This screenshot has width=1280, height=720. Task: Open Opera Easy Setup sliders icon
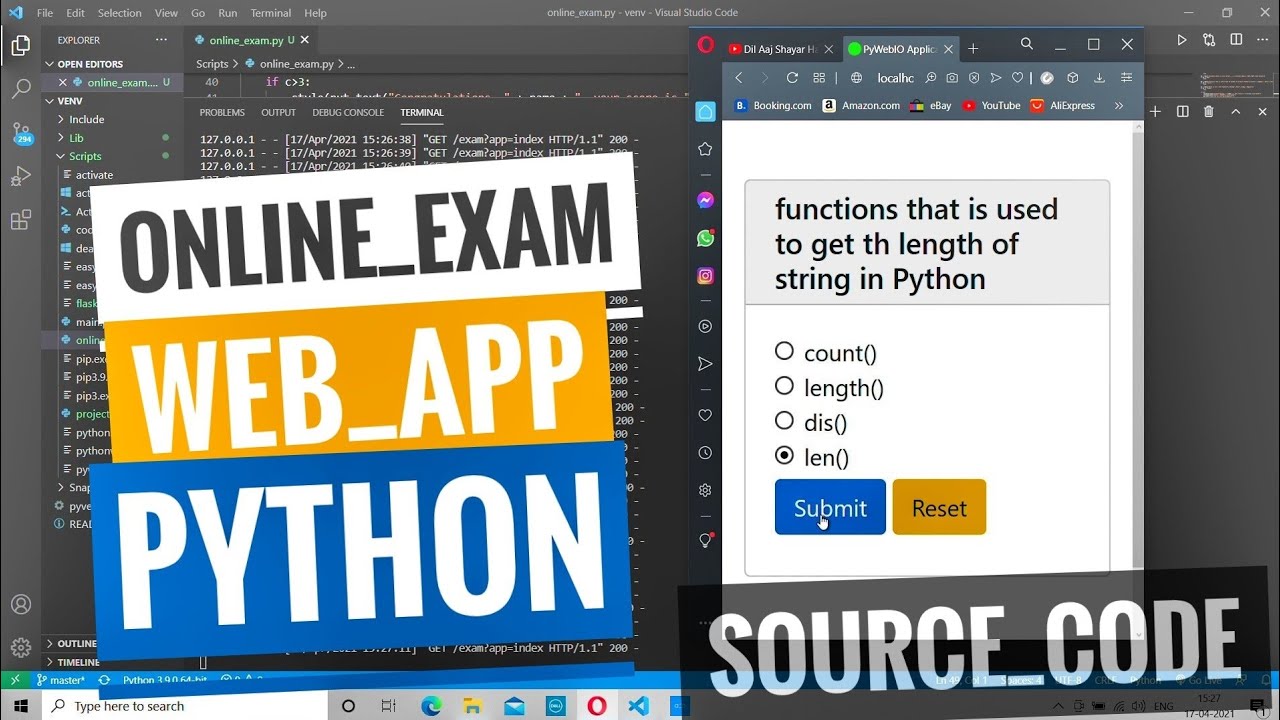click(1126, 78)
